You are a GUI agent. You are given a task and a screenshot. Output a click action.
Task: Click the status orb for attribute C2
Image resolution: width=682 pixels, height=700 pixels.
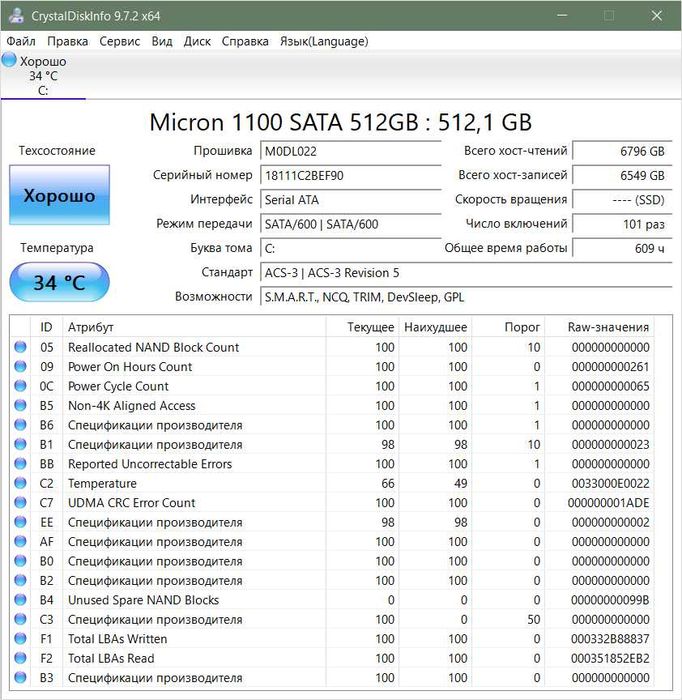[x=21, y=483]
